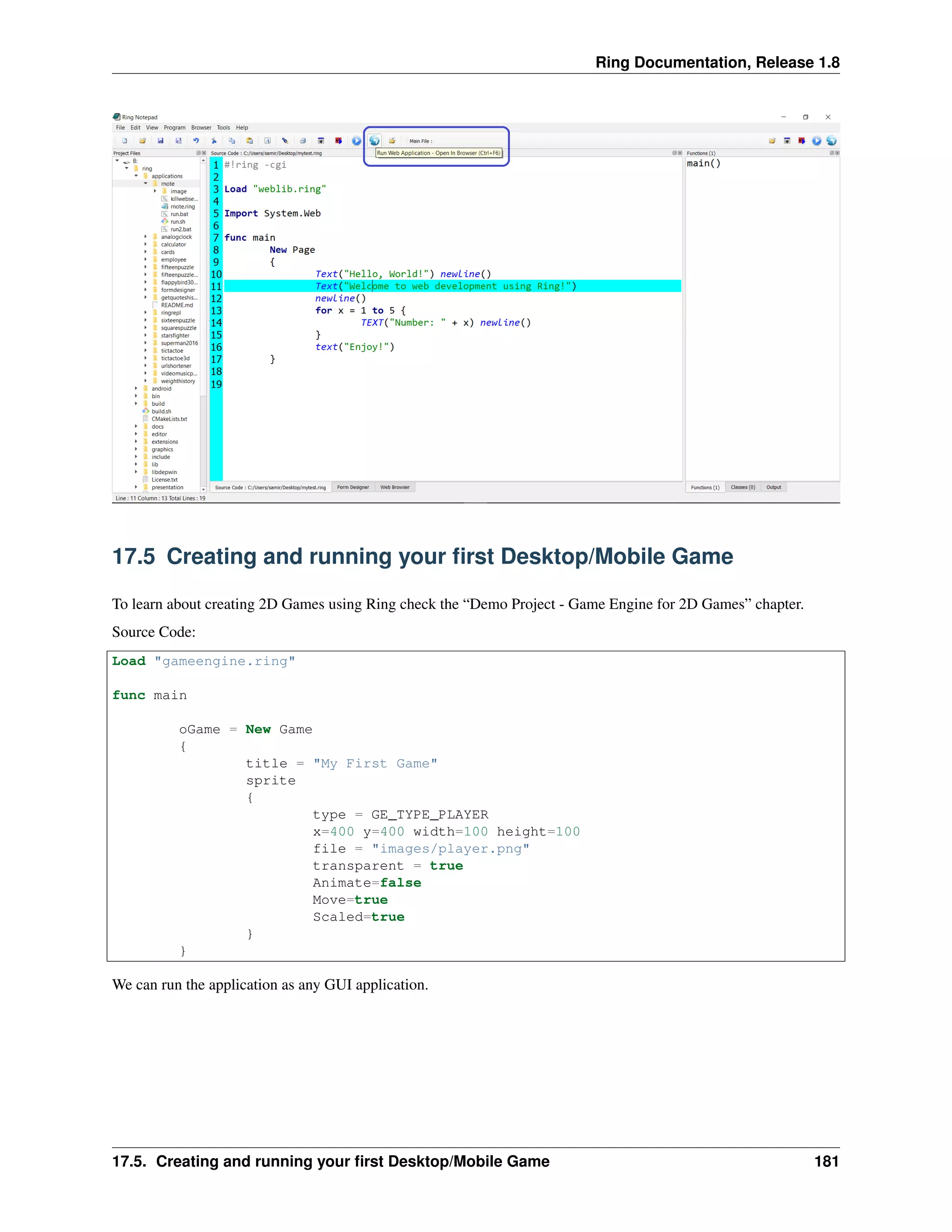The image size is (952, 1232).
Task: Open the Output tab
Action: pos(773,487)
